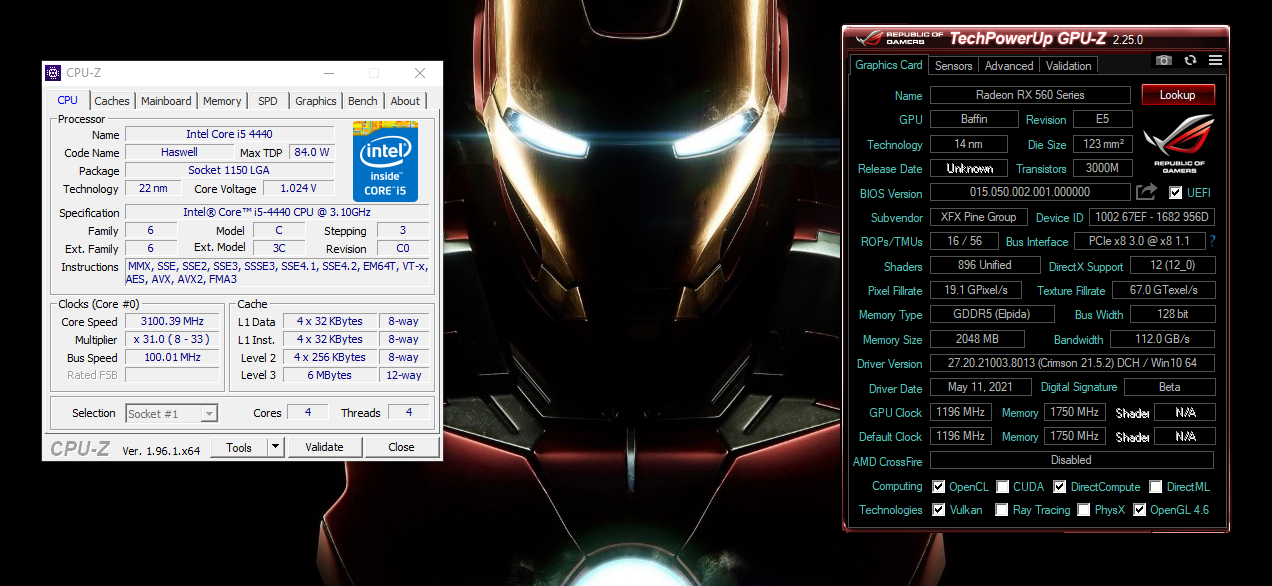Toggle the PhysX checkbox
The width and height of the screenshot is (1272, 586).
click(x=1084, y=510)
